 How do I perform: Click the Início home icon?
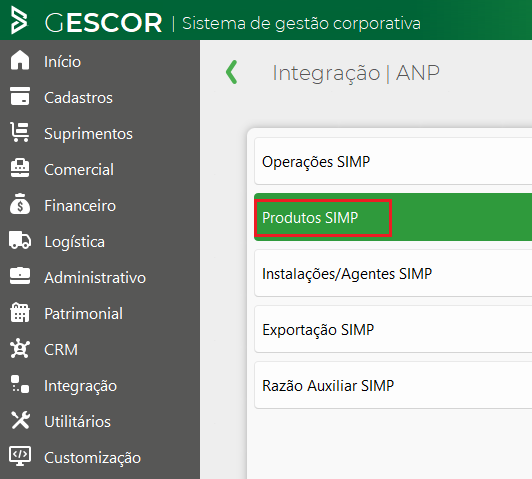(20, 60)
